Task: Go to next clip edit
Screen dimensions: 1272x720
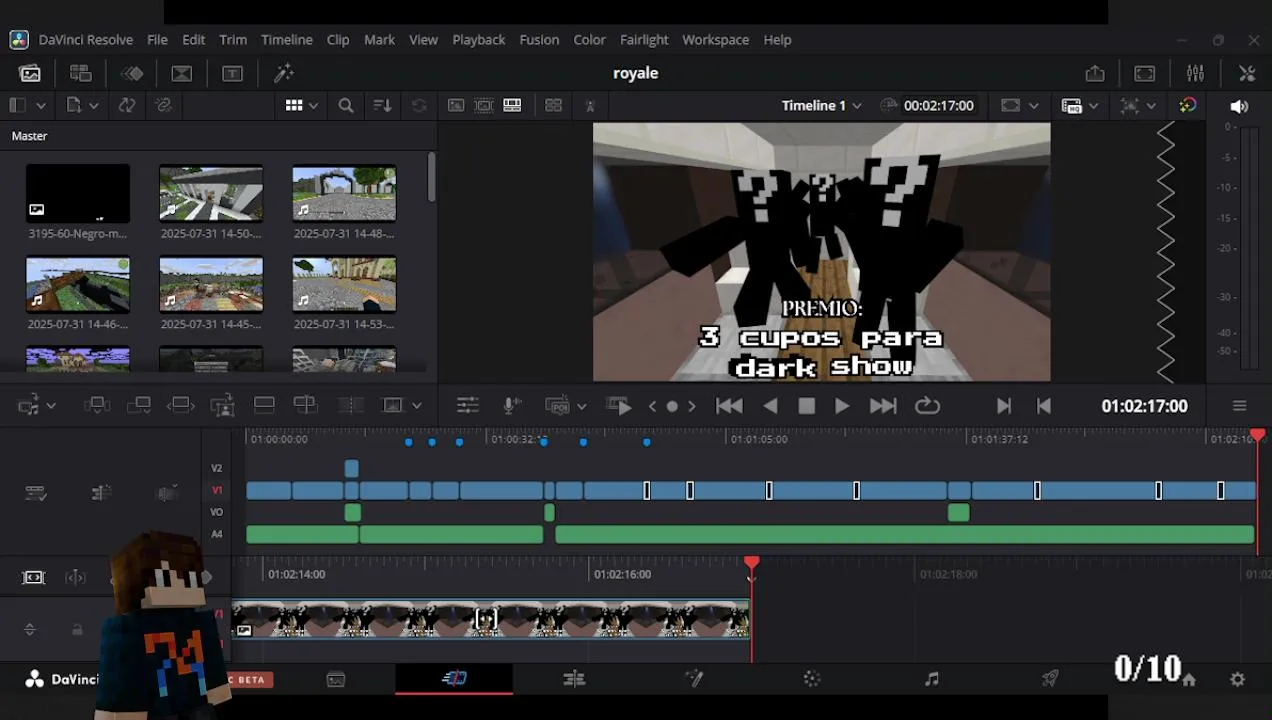Action: (1003, 405)
